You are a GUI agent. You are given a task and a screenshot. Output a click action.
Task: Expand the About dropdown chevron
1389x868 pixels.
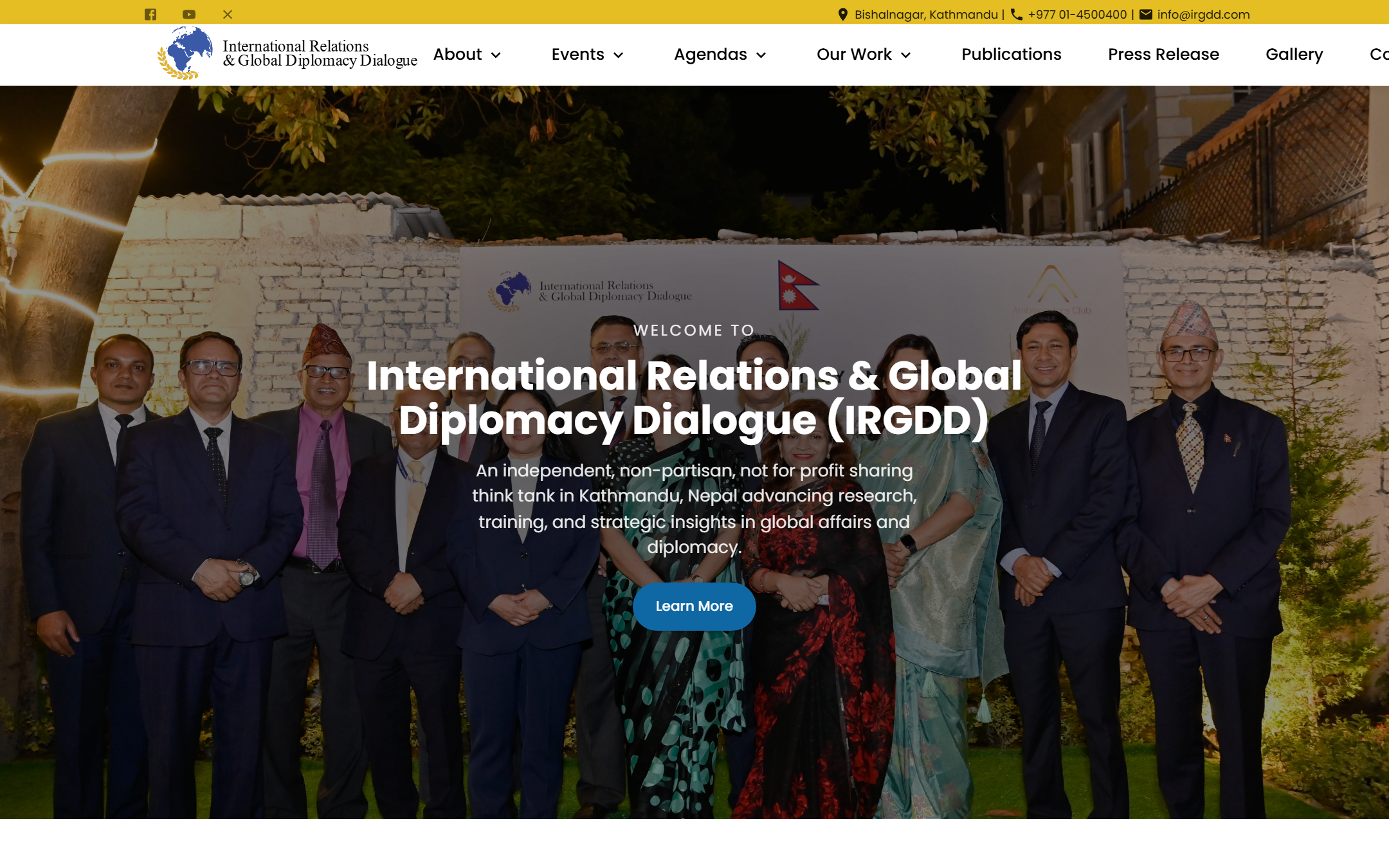[x=496, y=55]
